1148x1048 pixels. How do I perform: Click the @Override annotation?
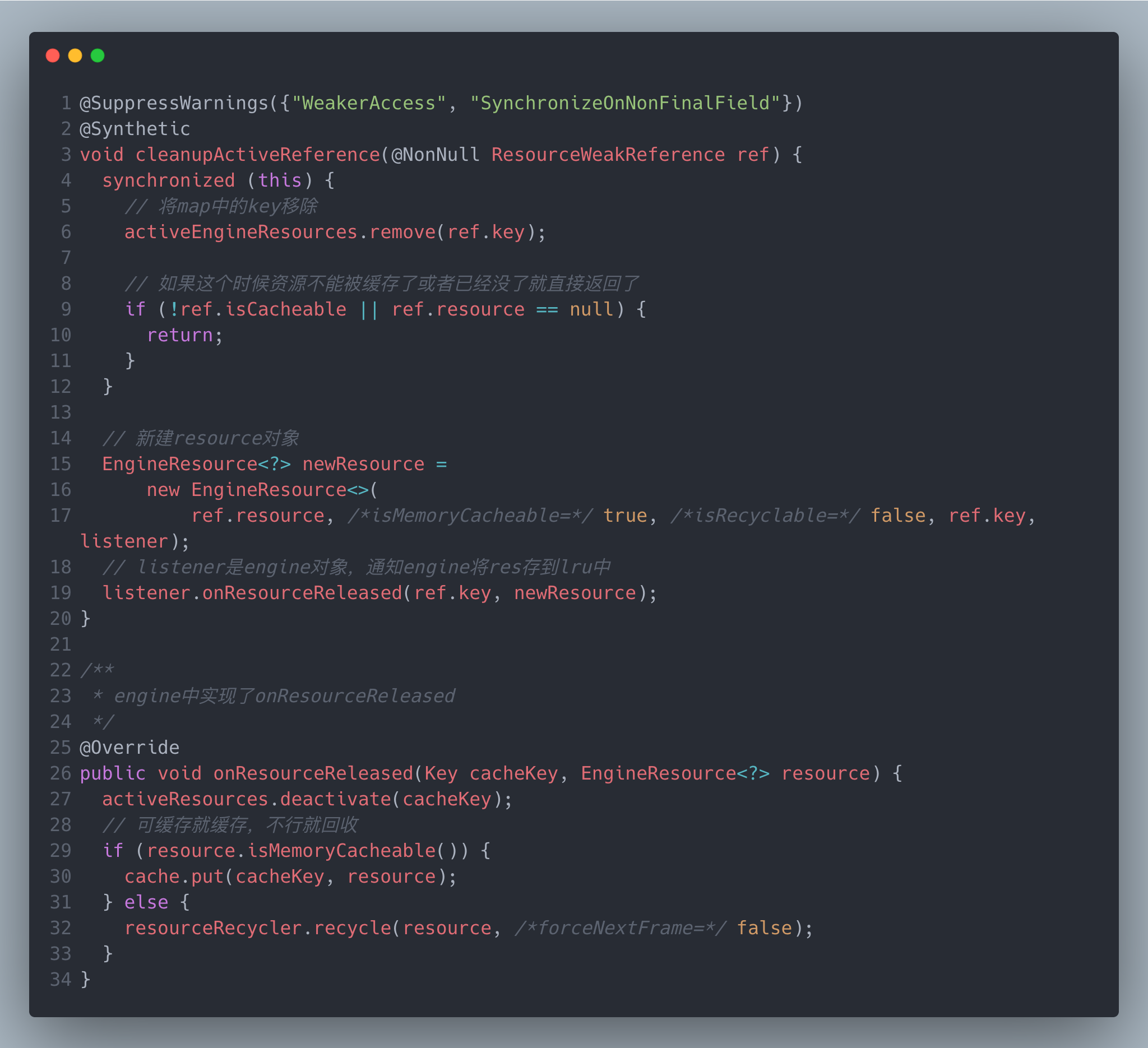coord(130,748)
